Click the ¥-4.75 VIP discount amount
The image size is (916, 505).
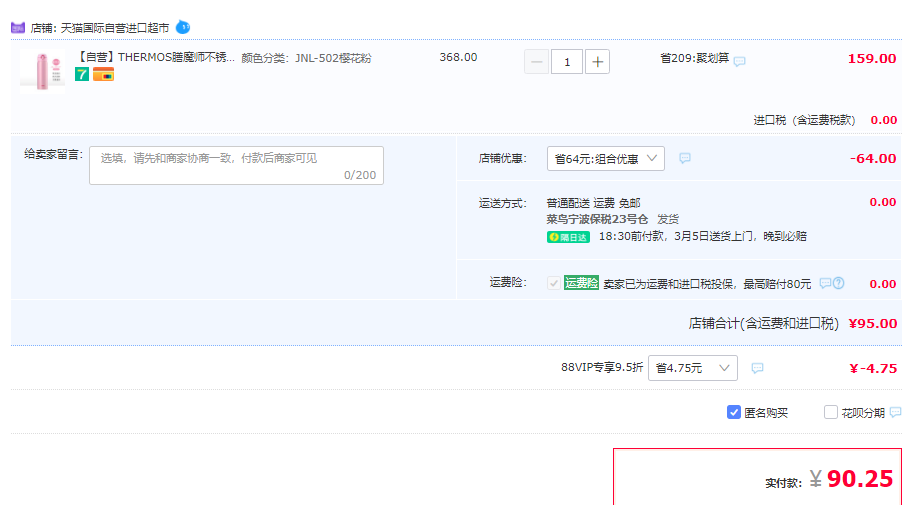[x=873, y=368]
